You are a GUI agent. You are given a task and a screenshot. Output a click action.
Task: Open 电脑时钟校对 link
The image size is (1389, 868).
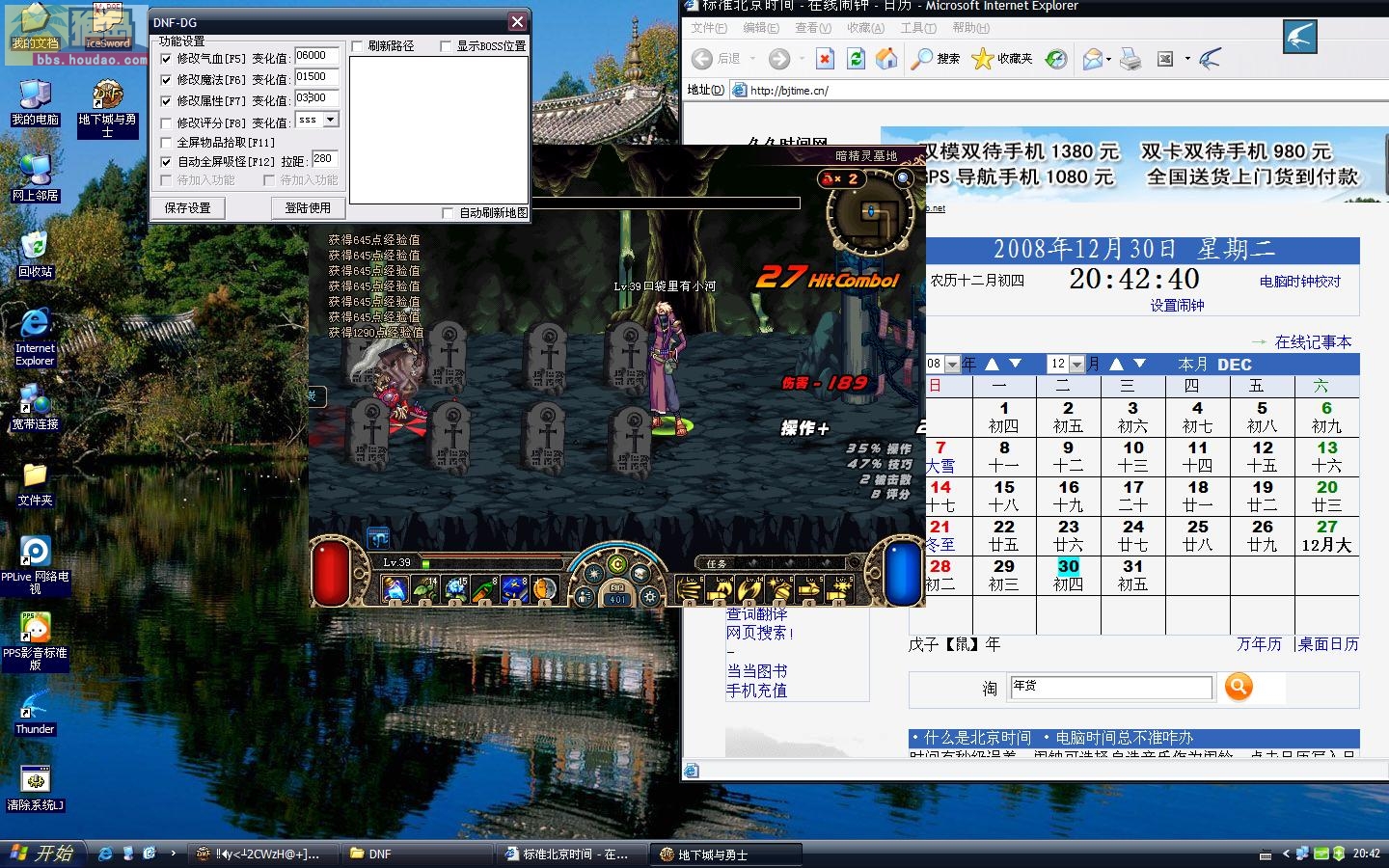(x=1300, y=282)
